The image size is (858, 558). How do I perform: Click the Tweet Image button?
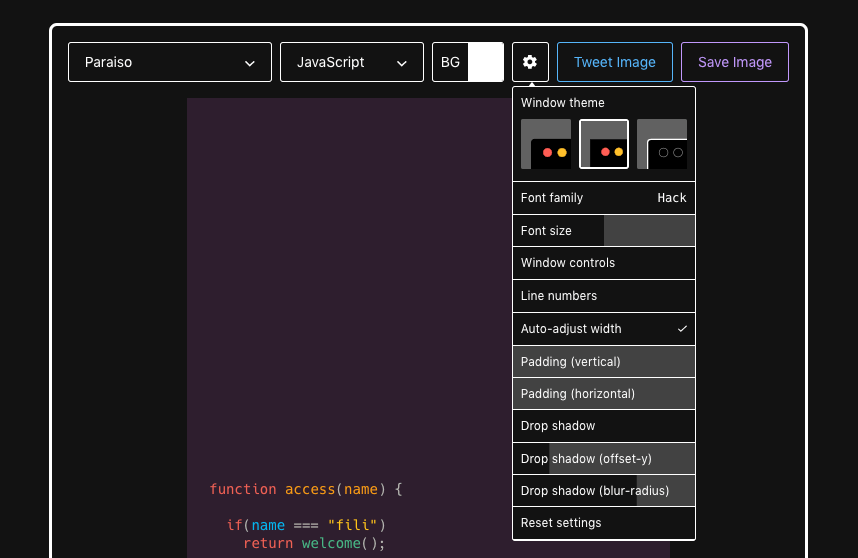coord(614,62)
